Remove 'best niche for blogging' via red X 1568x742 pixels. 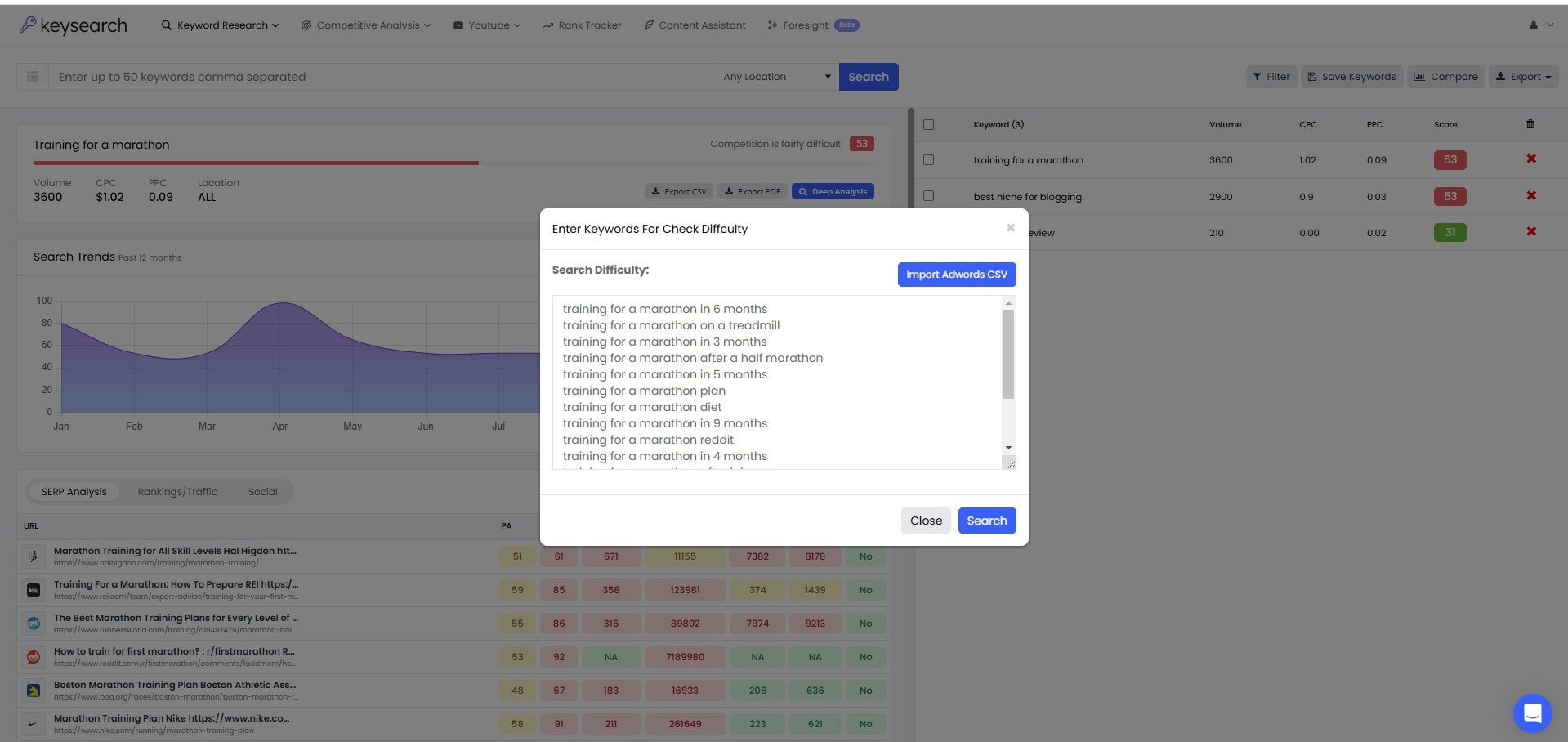click(x=1530, y=196)
